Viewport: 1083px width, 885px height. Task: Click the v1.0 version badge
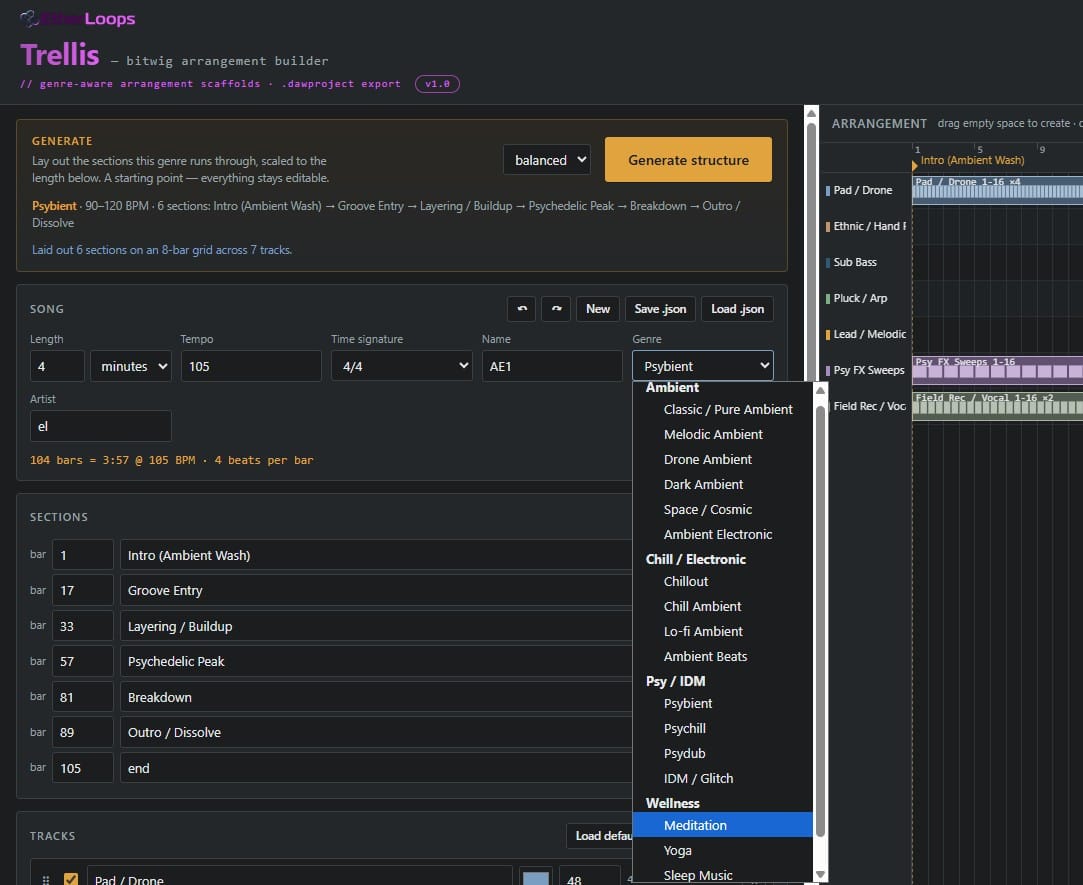click(437, 84)
